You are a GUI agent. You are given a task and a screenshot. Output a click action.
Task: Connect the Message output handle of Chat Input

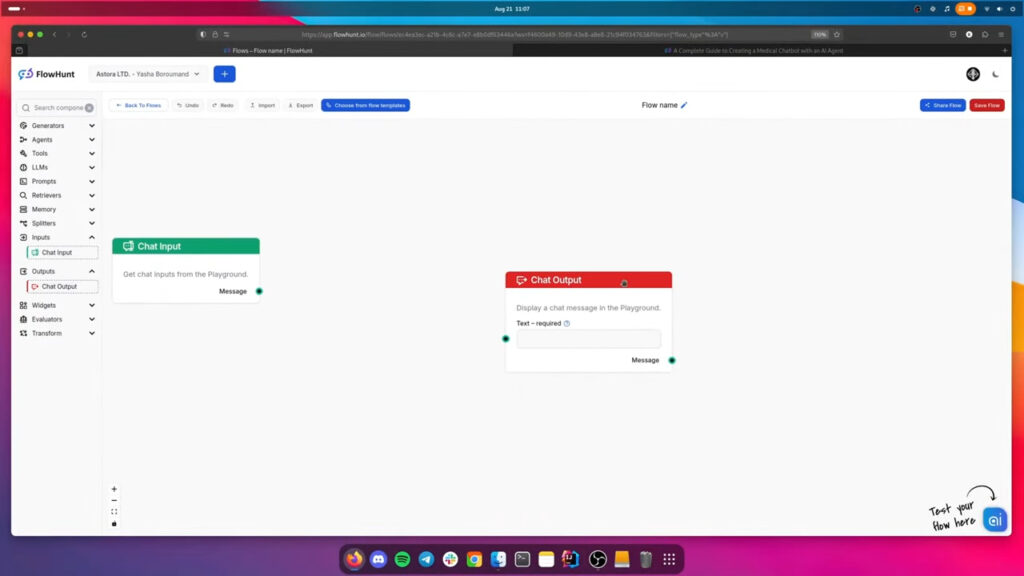[x=259, y=291]
